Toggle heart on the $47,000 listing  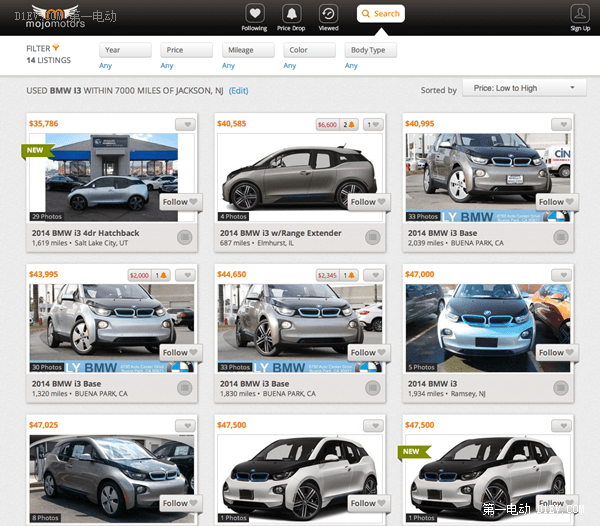pyautogui.click(x=561, y=275)
